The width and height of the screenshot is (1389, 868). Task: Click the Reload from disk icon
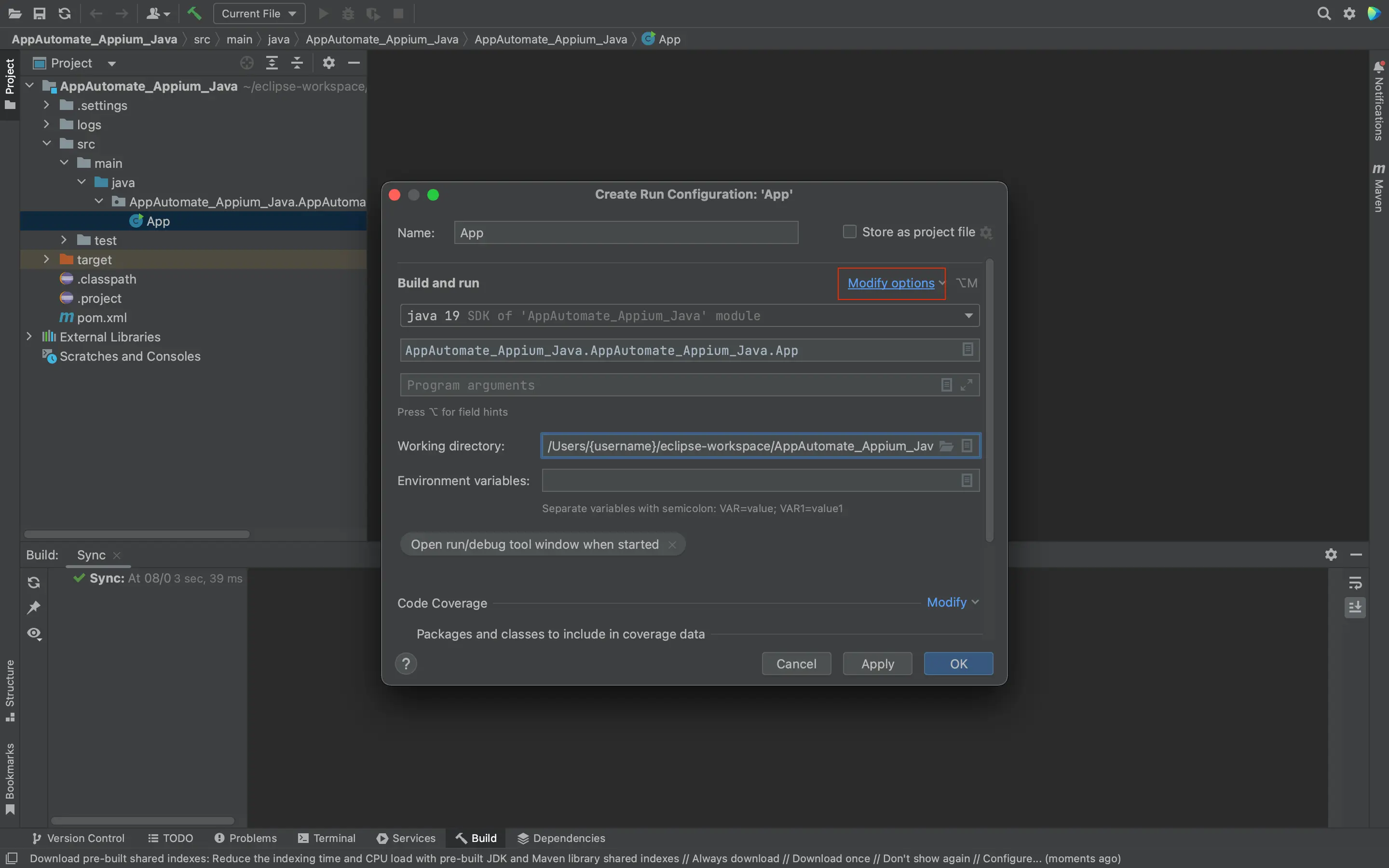[x=65, y=13]
